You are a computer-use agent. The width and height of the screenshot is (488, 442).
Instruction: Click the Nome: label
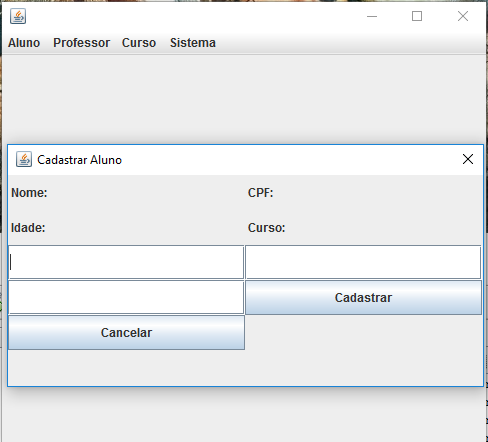pos(29,193)
